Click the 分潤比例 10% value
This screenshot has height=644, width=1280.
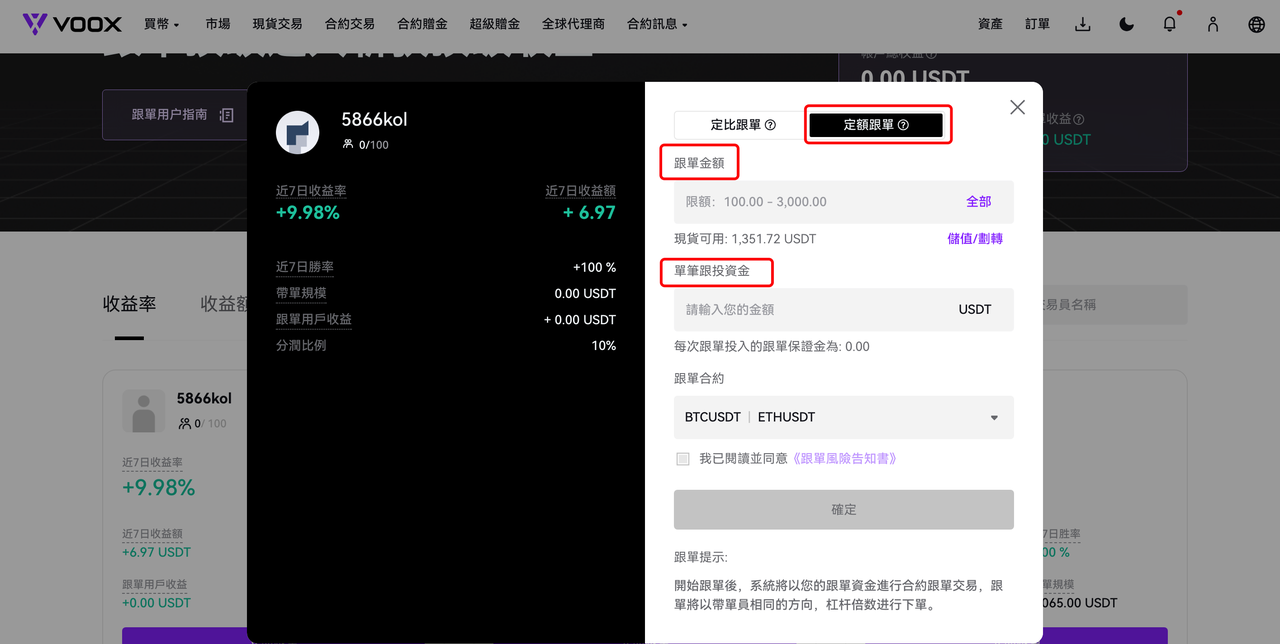604,345
